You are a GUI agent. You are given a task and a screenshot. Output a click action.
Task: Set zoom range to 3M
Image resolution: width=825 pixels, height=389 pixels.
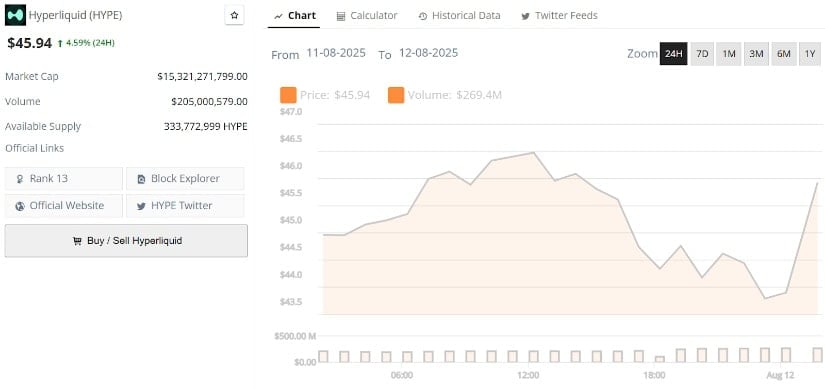coord(756,54)
